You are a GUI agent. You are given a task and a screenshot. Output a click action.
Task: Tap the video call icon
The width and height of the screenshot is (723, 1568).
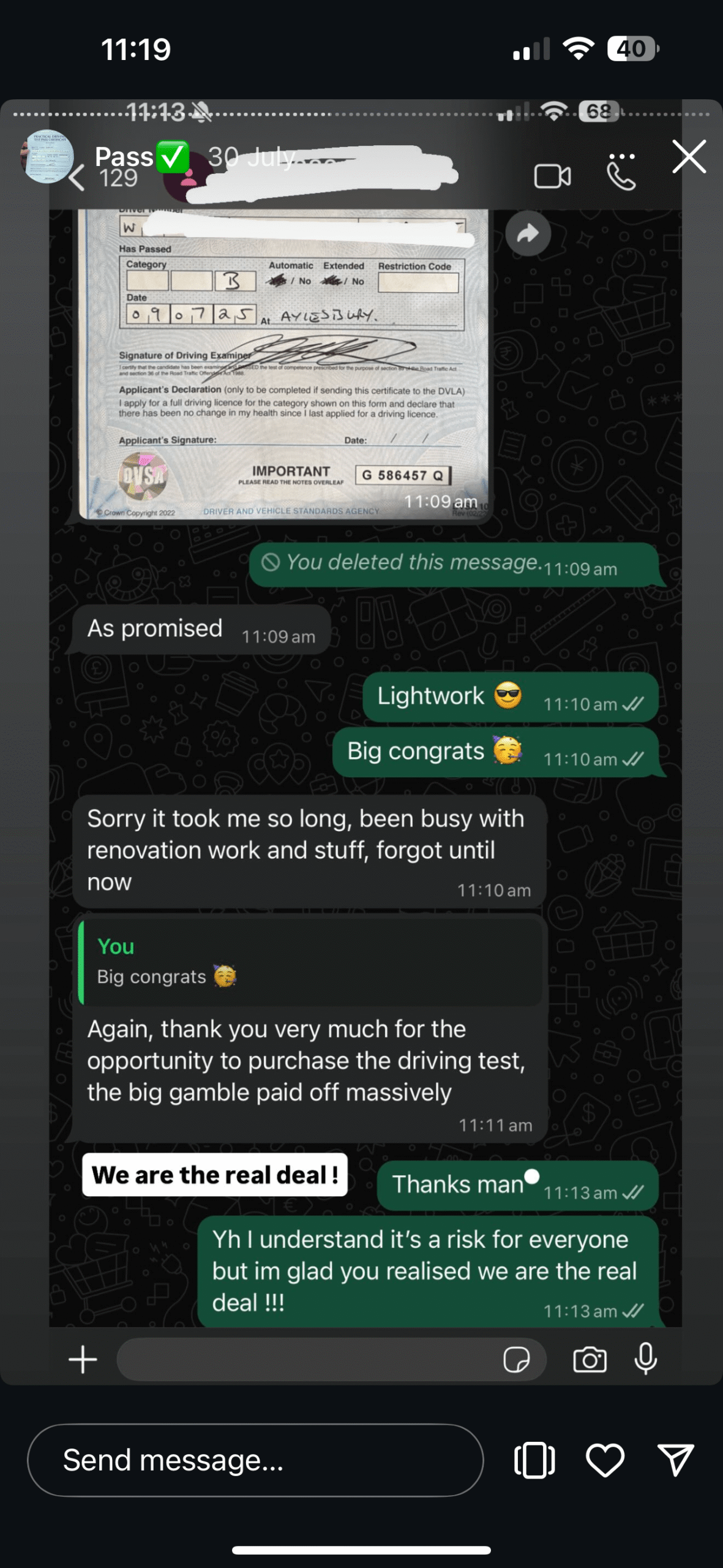[552, 177]
